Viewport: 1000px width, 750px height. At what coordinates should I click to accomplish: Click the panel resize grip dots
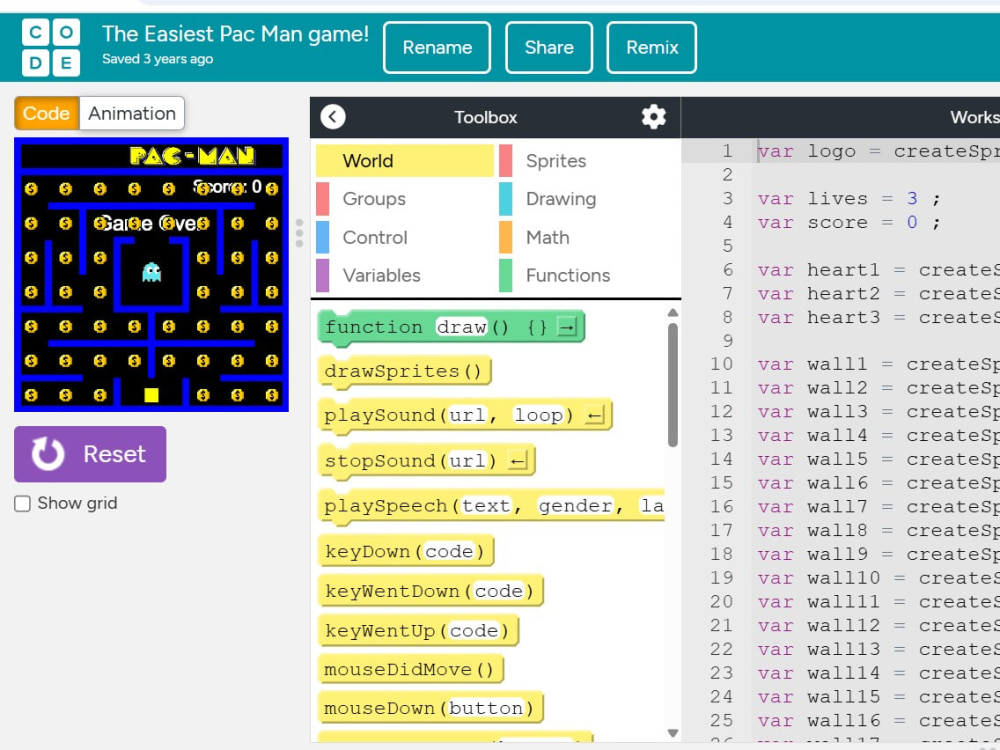pos(299,233)
